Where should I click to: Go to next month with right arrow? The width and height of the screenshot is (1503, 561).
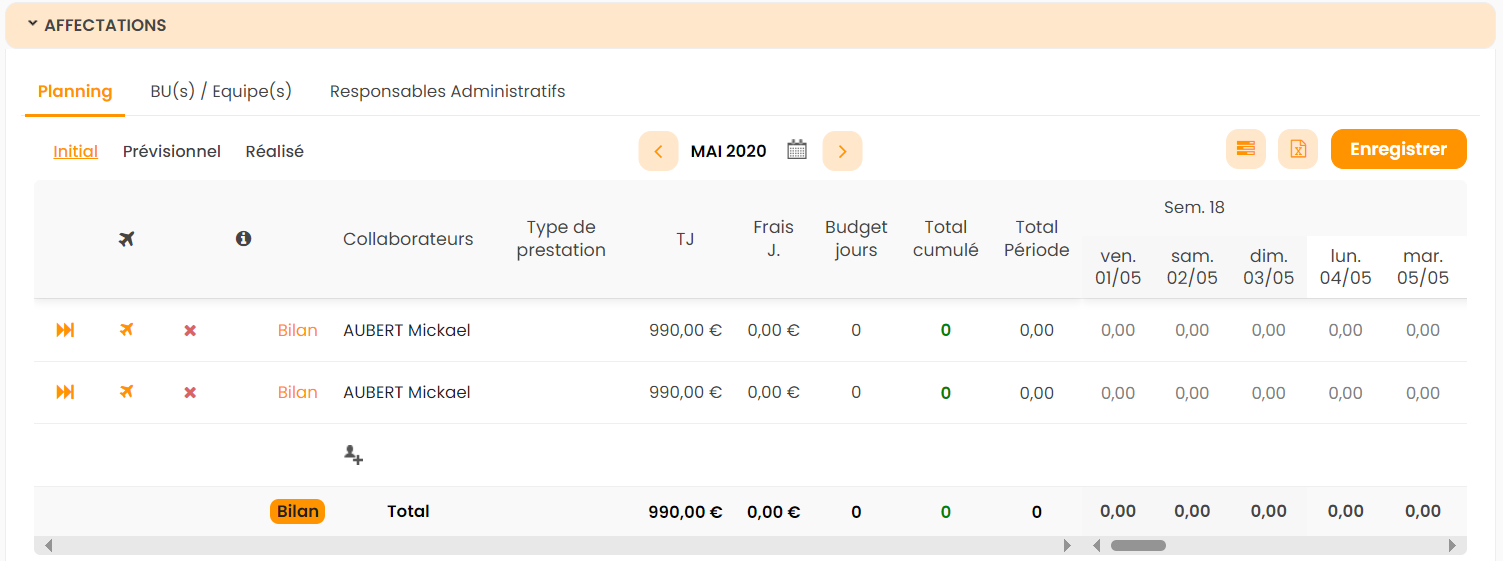pyautogui.click(x=842, y=151)
